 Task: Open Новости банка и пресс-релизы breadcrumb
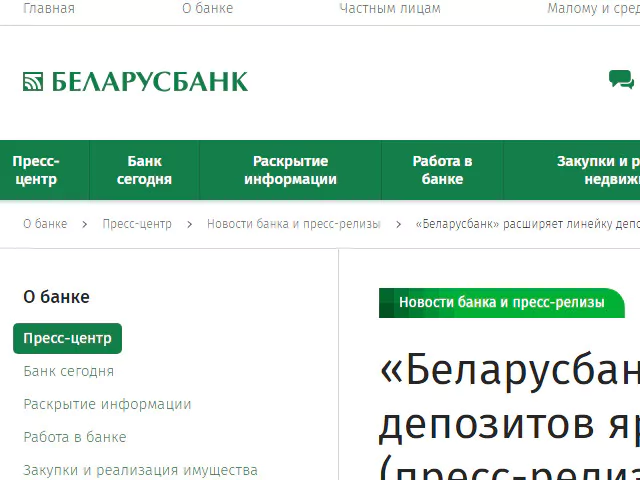coord(293,224)
